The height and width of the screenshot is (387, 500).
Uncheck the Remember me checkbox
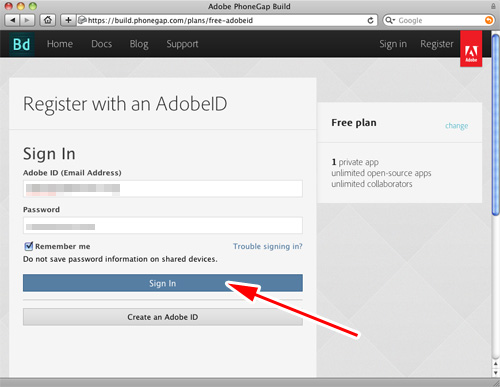[x=29, y=246]
